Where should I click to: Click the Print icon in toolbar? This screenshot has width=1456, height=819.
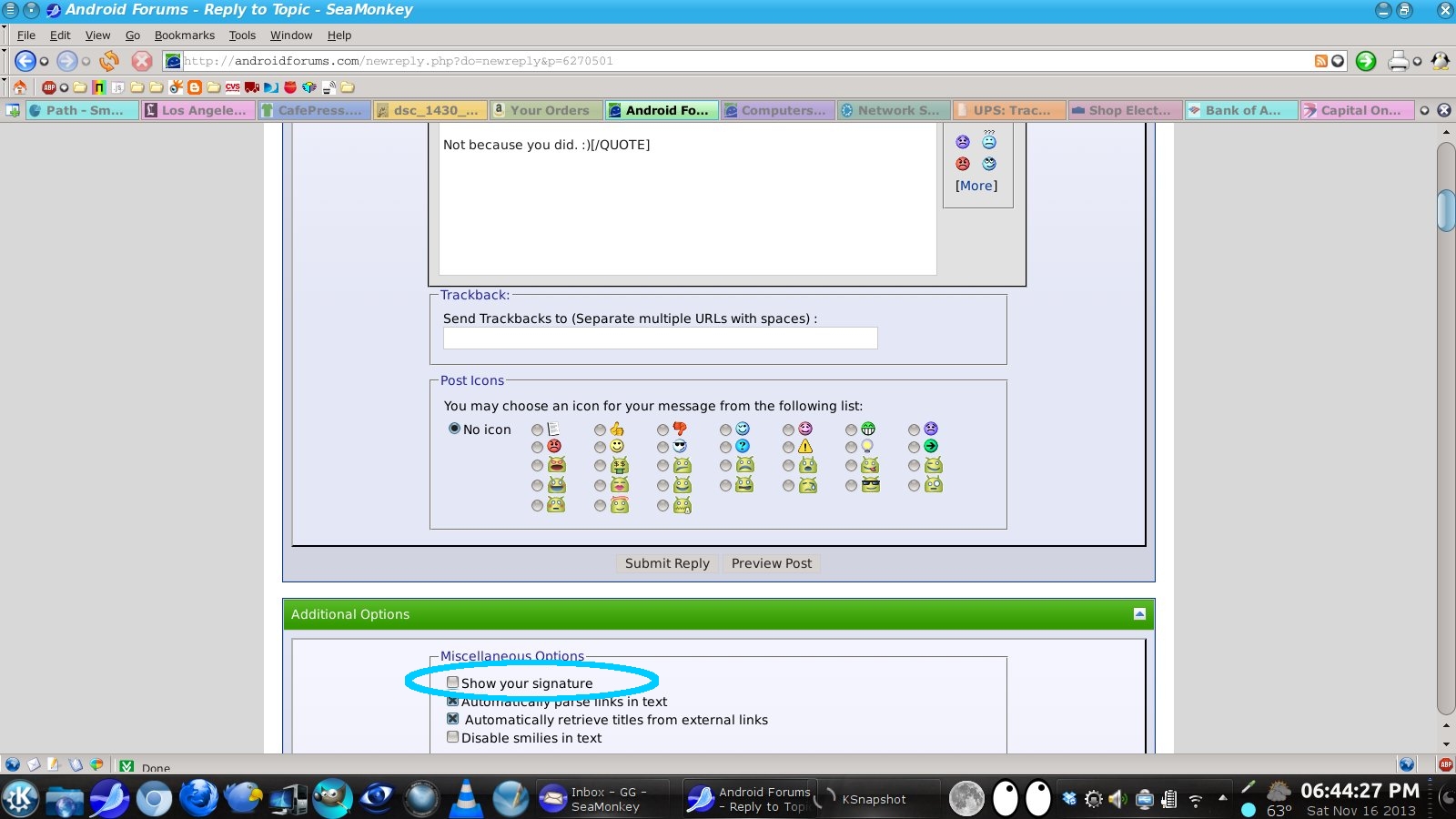click(x=1398, y=61)
